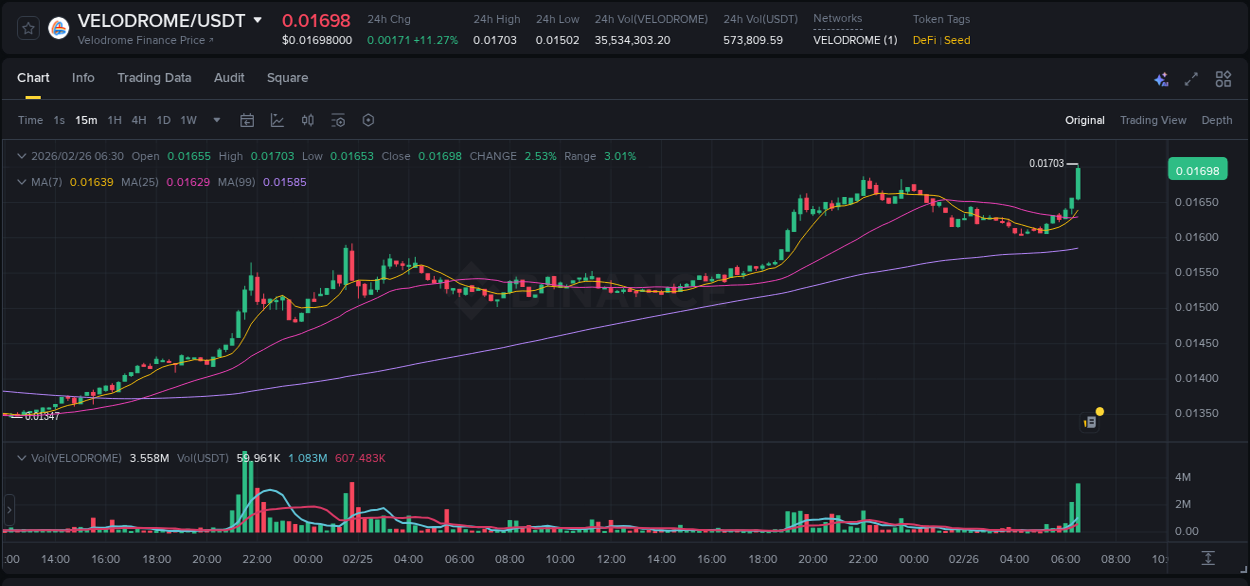Open the indicator list settings icon

(x=338, y=120)
